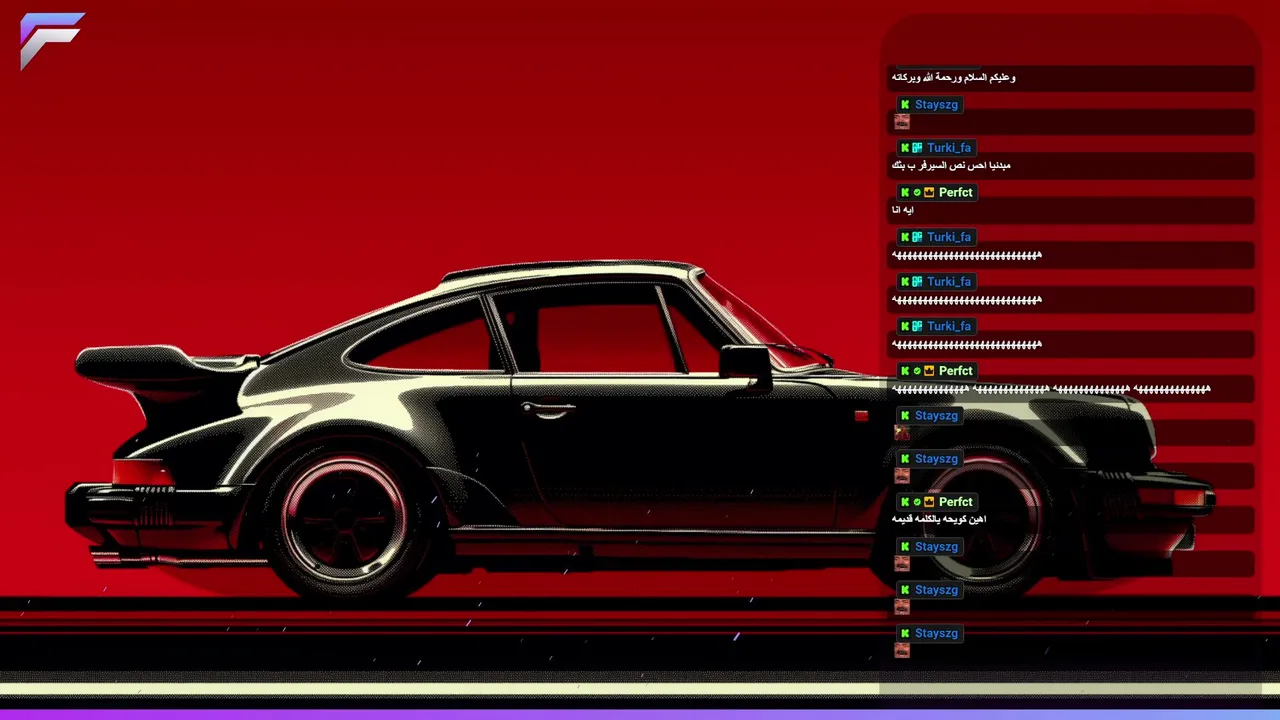This screenshot has width=1280, height=720.
Task: Select the chat message "ايه انا"
Action: click(902, 210)
